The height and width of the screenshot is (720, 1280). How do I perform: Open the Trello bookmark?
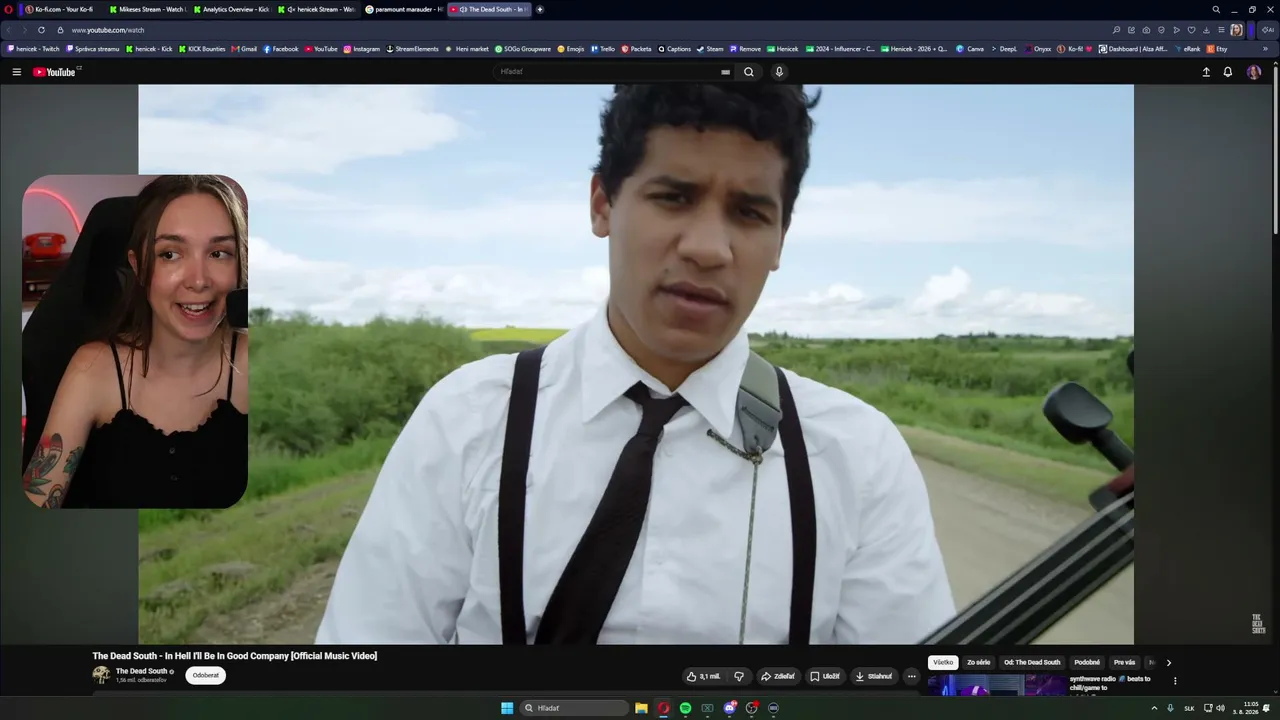pos(603,48)
